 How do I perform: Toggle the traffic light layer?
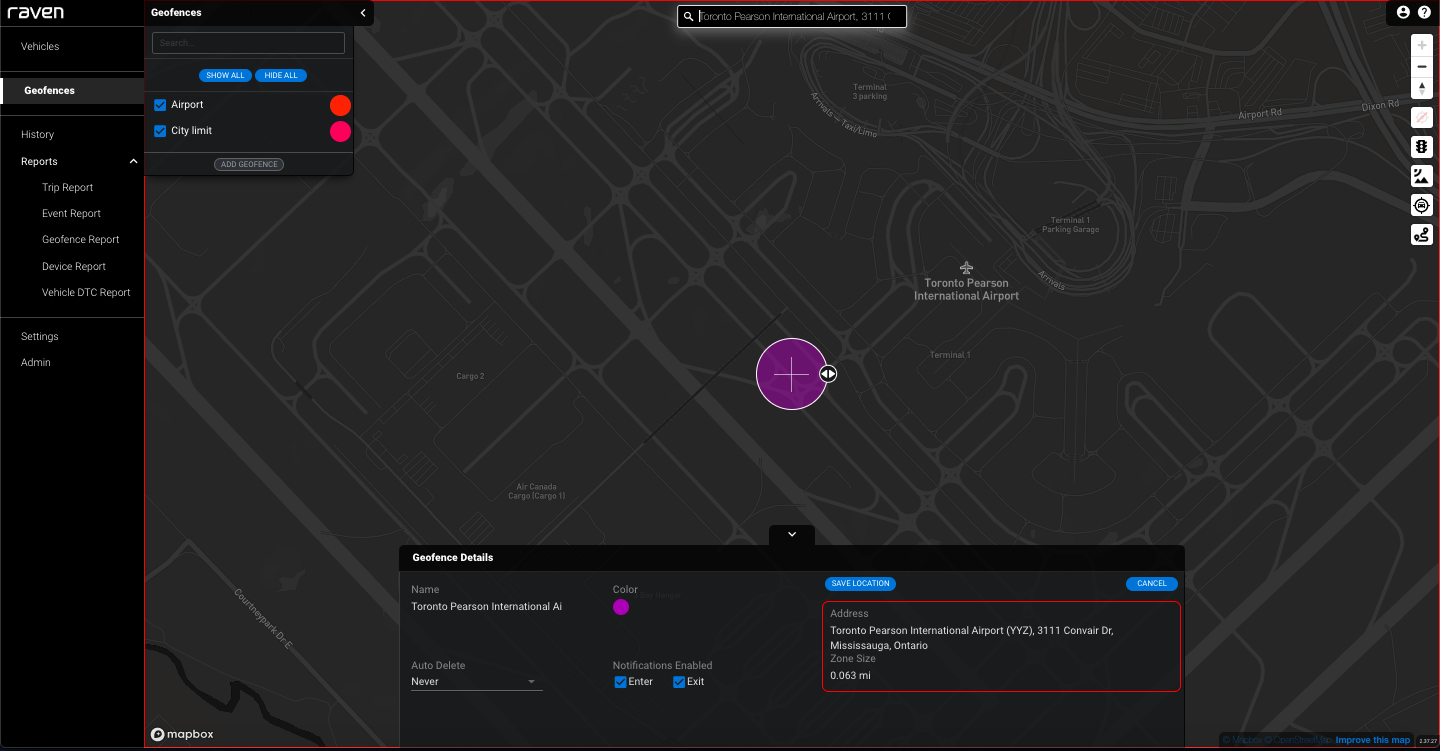(1422, 147)
